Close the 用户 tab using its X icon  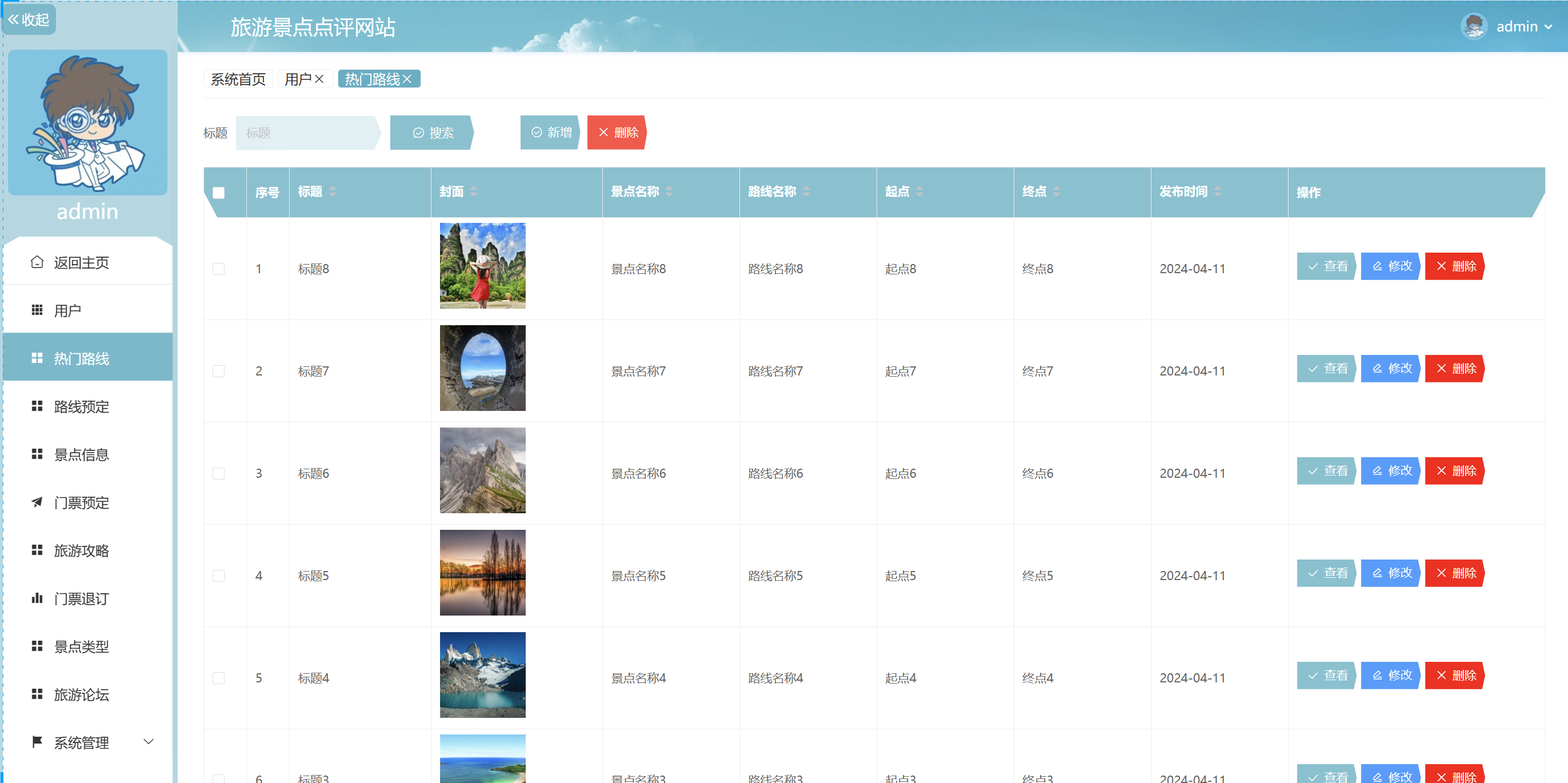[x=319, y=79]
